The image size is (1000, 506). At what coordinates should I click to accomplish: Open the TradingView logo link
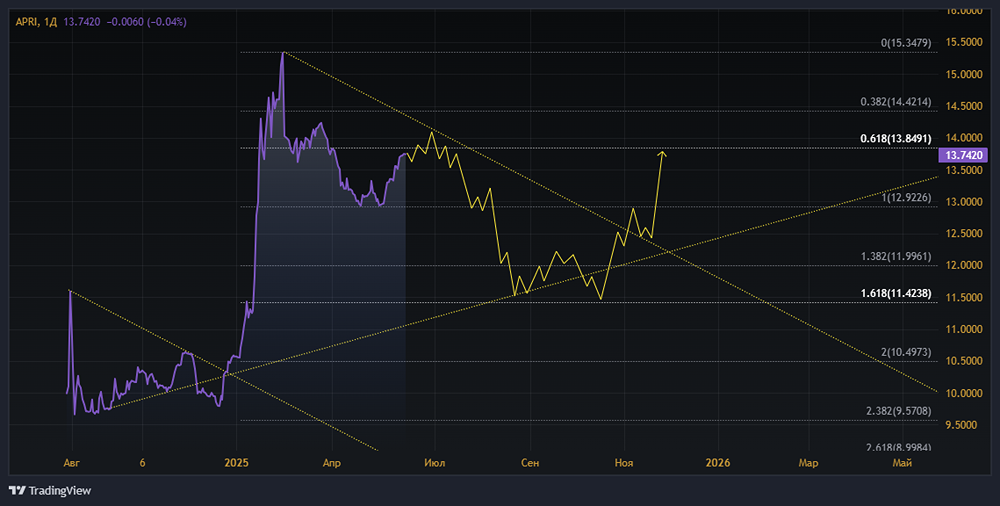pyautogui.click(x=50, y=491)
